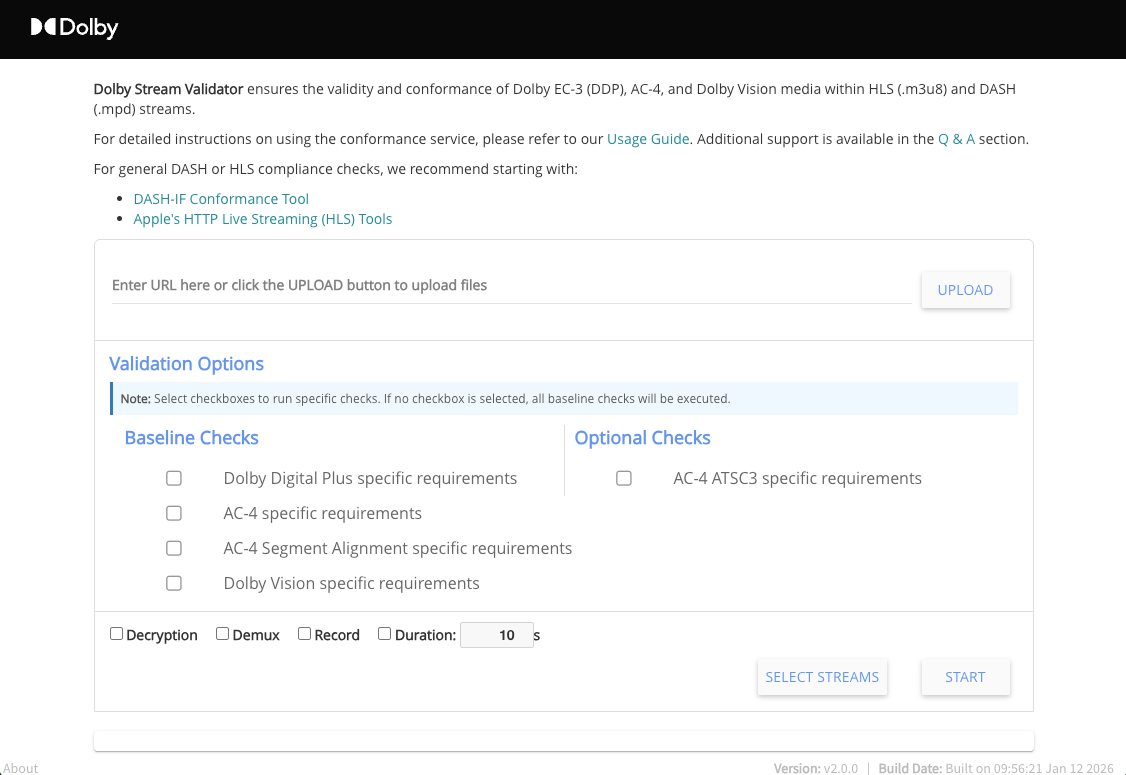Click the Dolby logo in header
Screen dimensions: 1126x775
[74, 28]
